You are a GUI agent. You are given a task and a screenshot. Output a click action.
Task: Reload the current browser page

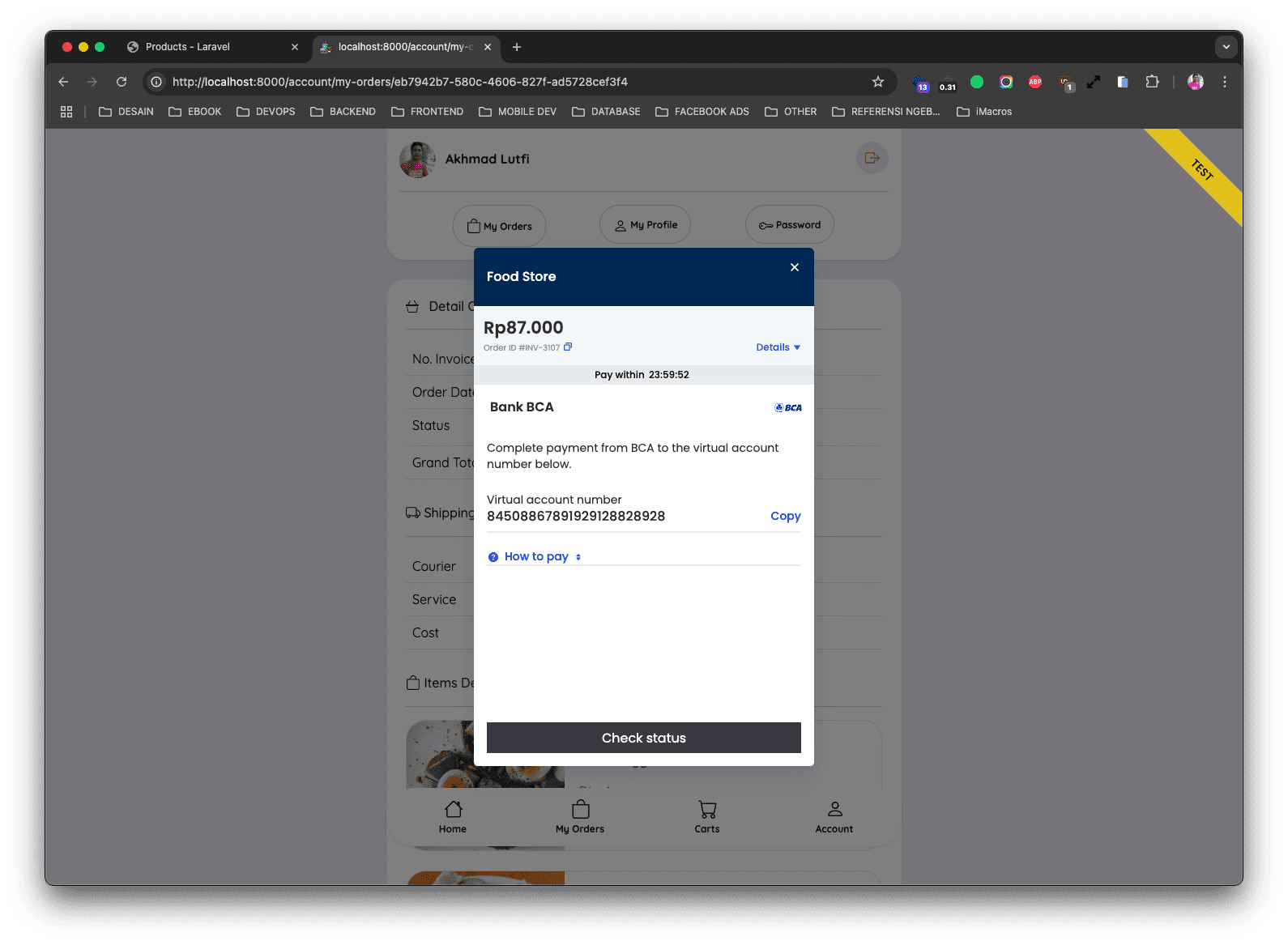122,82
